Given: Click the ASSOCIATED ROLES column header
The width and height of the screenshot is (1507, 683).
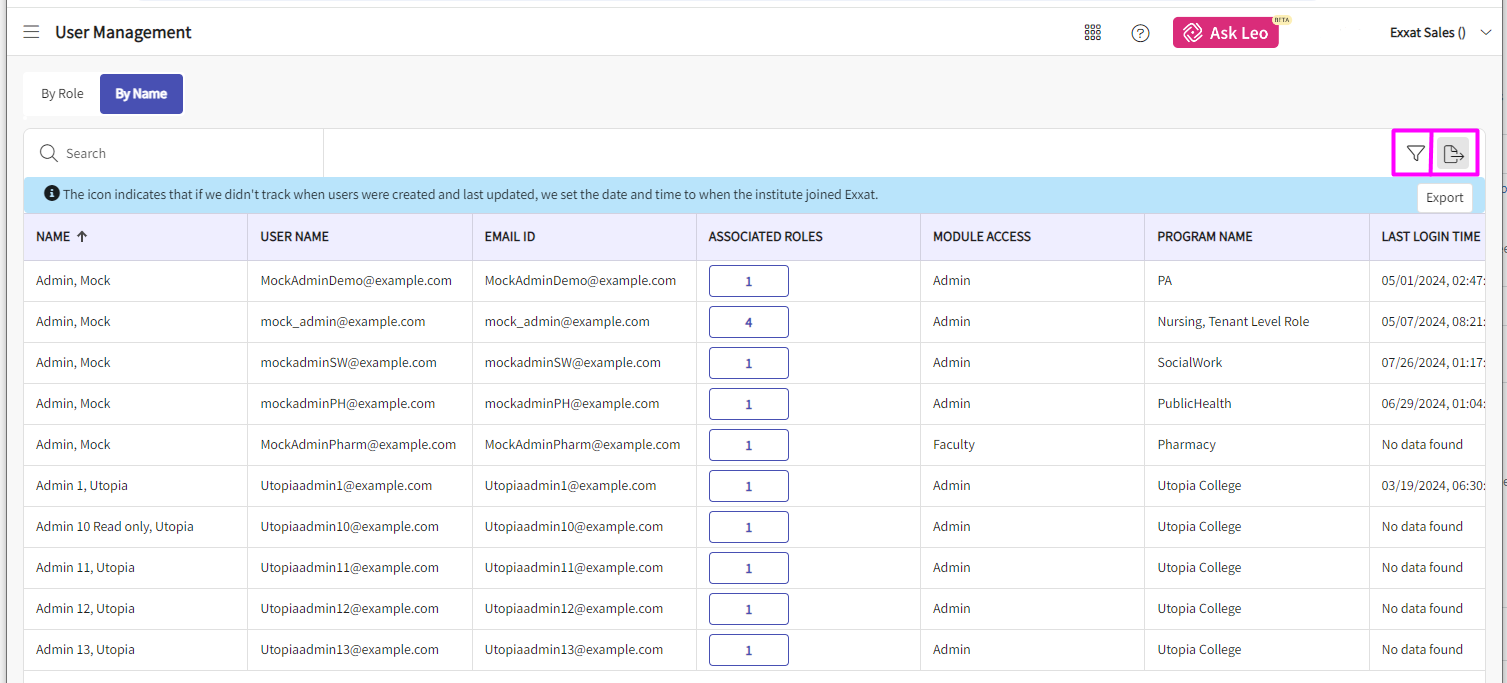Looking at the screenshot, I should point(765,237).
